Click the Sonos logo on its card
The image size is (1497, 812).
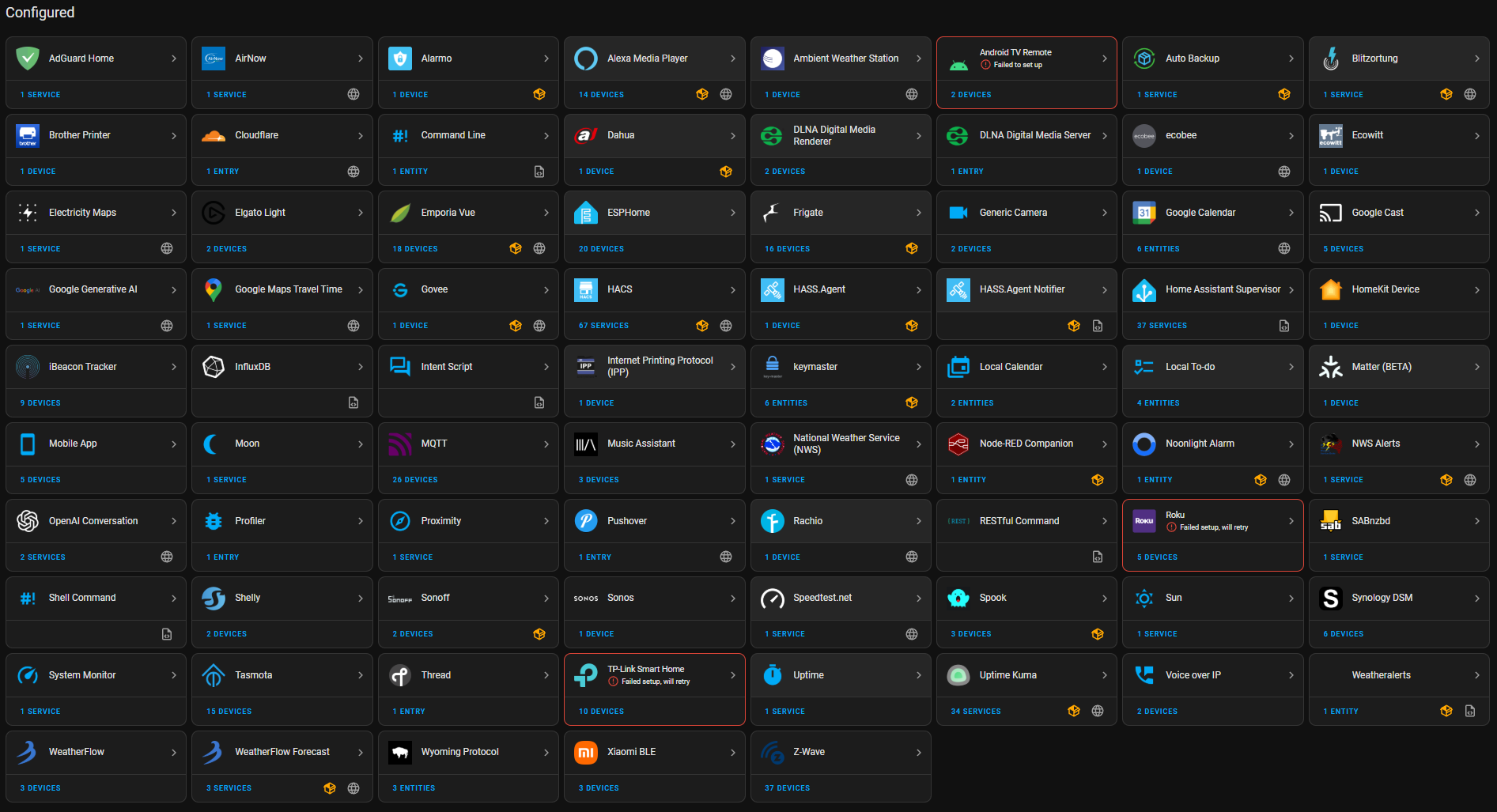tap(585, 598)
